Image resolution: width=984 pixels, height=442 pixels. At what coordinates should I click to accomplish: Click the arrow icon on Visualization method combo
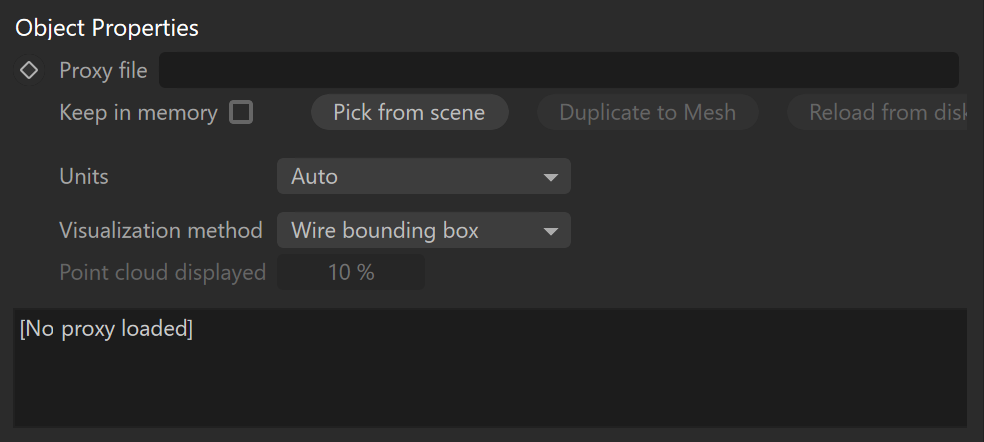click(550, 231)
